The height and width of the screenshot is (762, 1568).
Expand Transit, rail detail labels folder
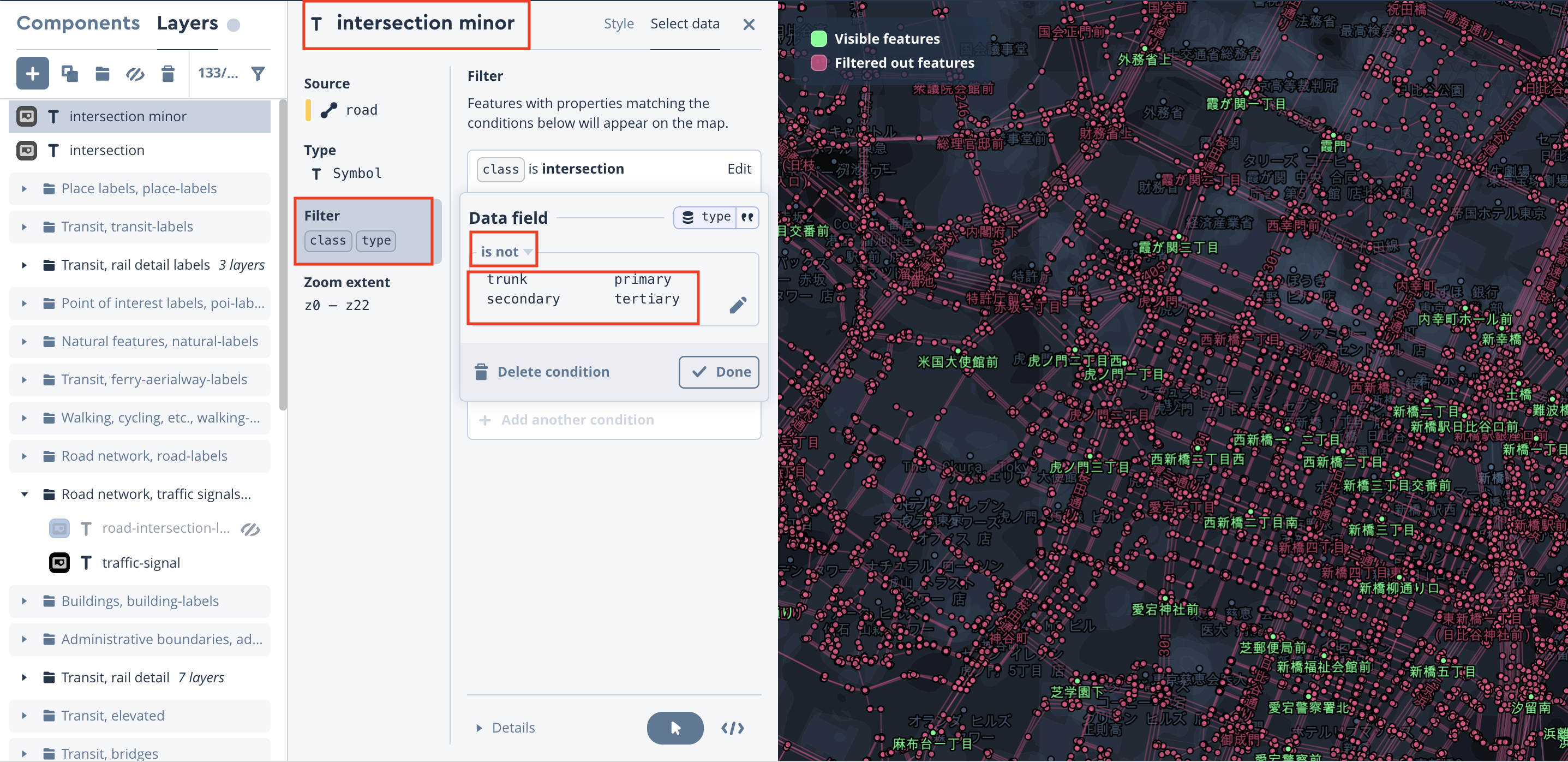[x=25, y=266]
